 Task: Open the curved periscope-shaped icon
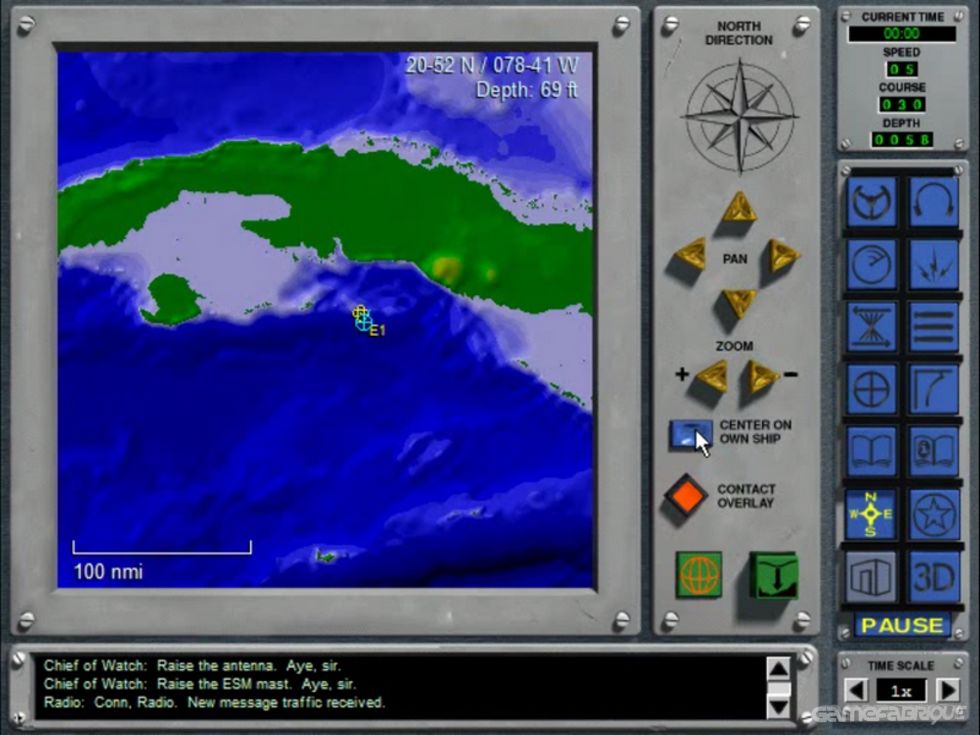click(x=934, y=389)
